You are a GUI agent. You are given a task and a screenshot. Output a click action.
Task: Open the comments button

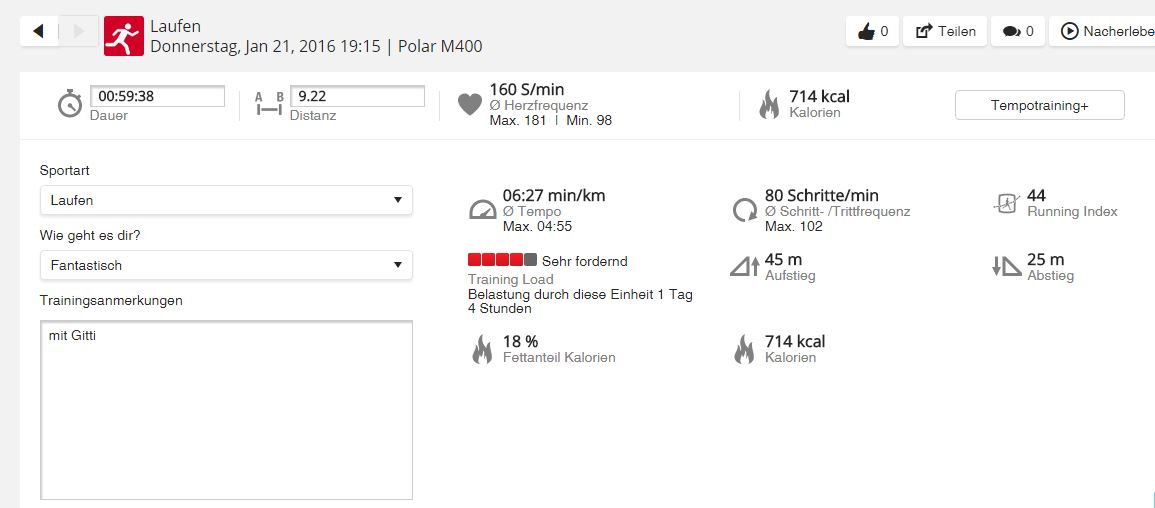(1018, 31)
